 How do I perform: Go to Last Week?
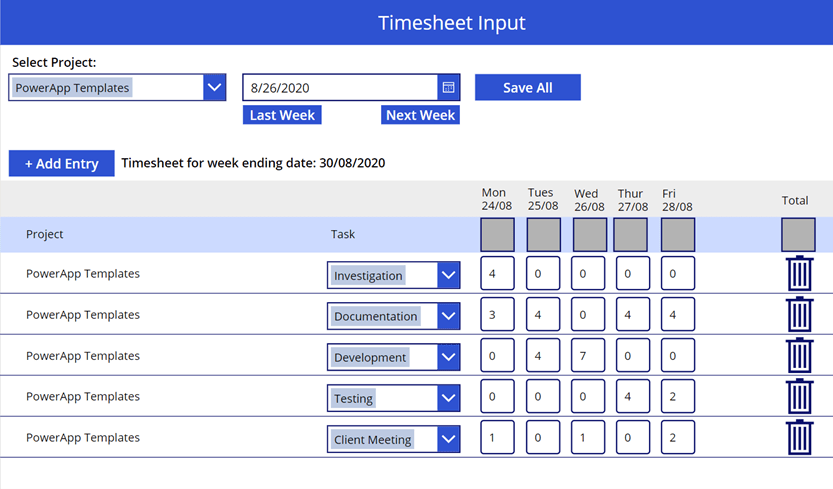[x=282, y=115]
